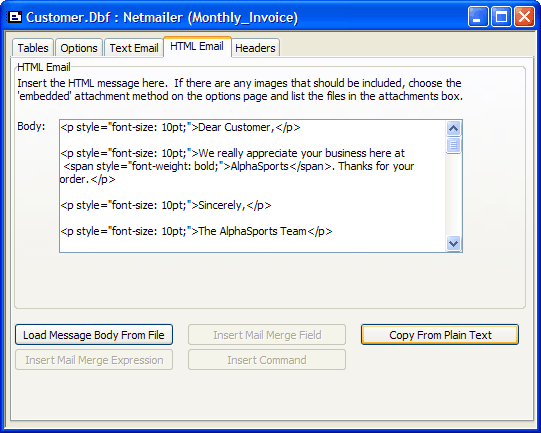Click inside the Body HTML text area
The width and height of the screenshot is (541, 433).
point(253,186)
